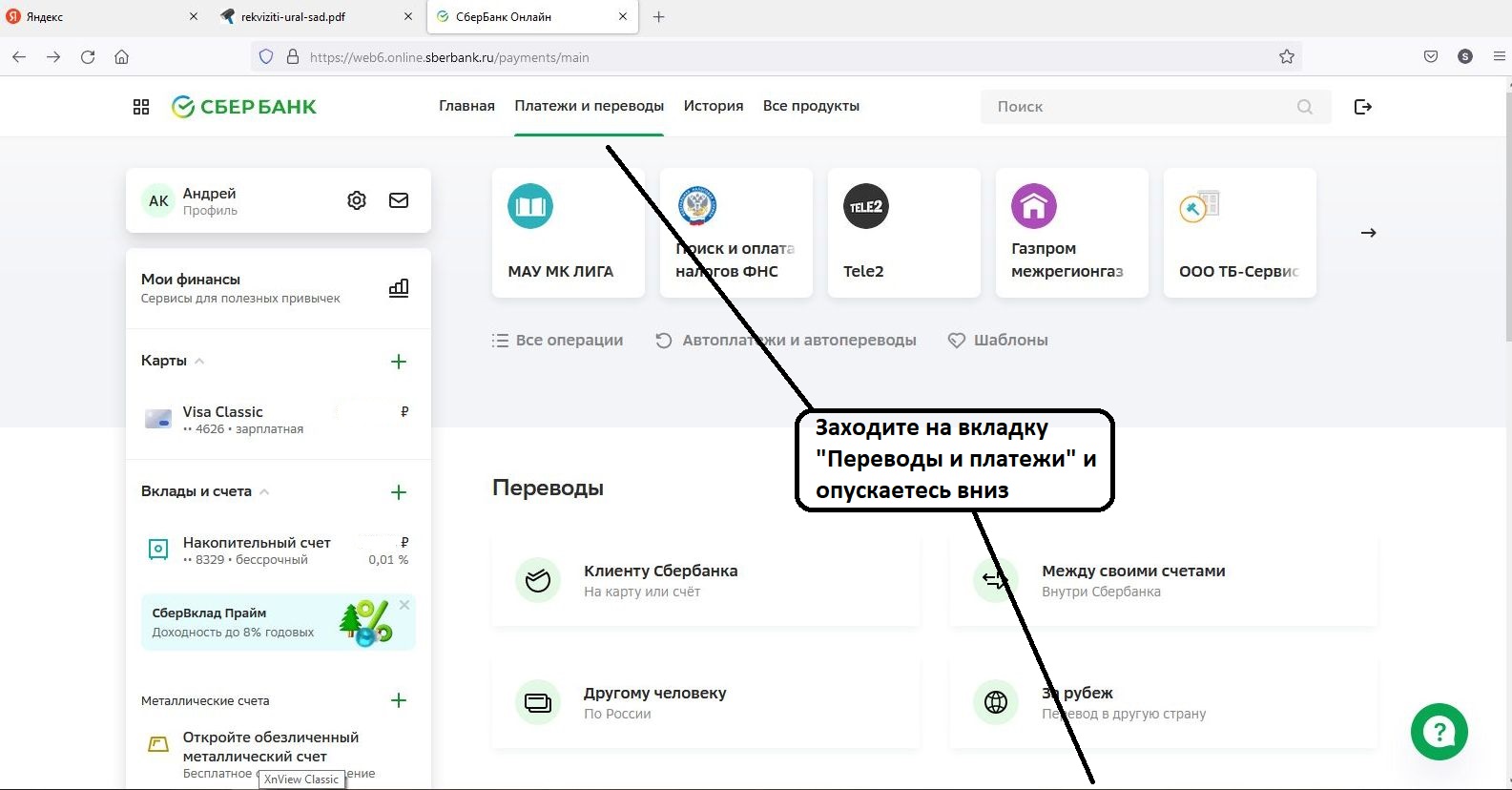This screenshot has height=790, width=1512.
Task: Collapse the Вклады и счета section chevron
Action: pos(264,492)
